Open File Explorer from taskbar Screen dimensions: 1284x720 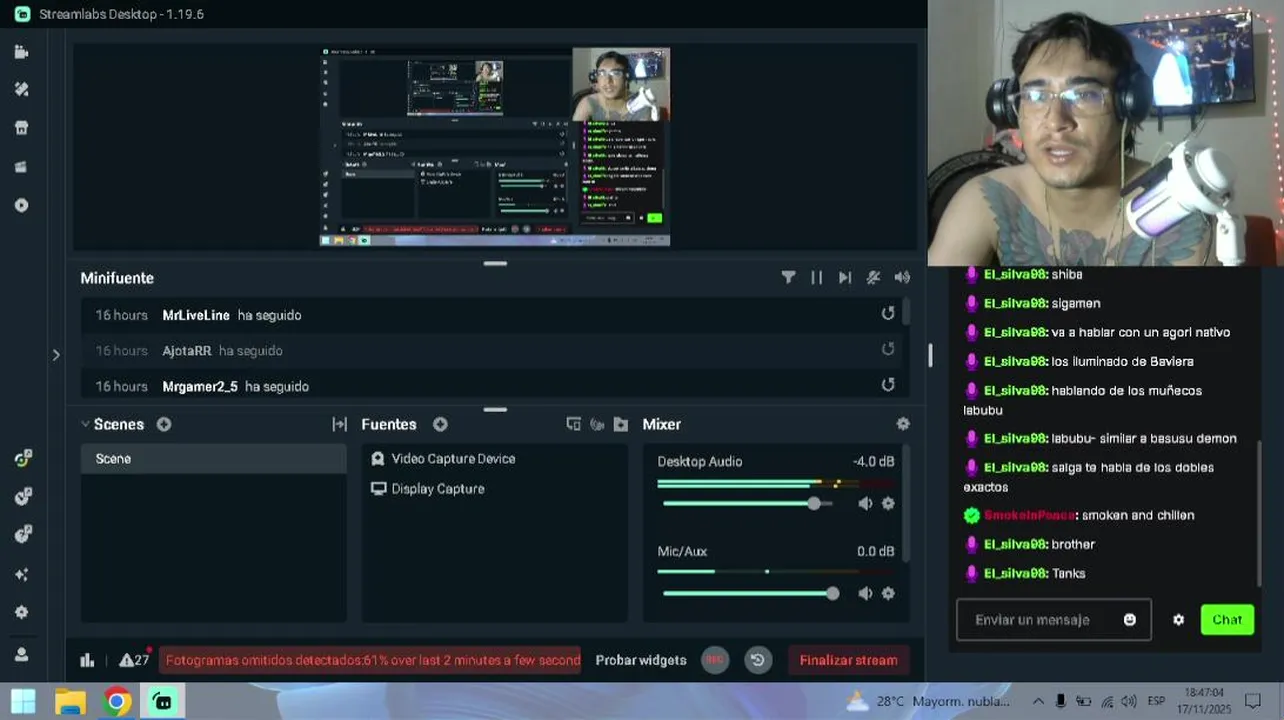(x=70, y=702)
